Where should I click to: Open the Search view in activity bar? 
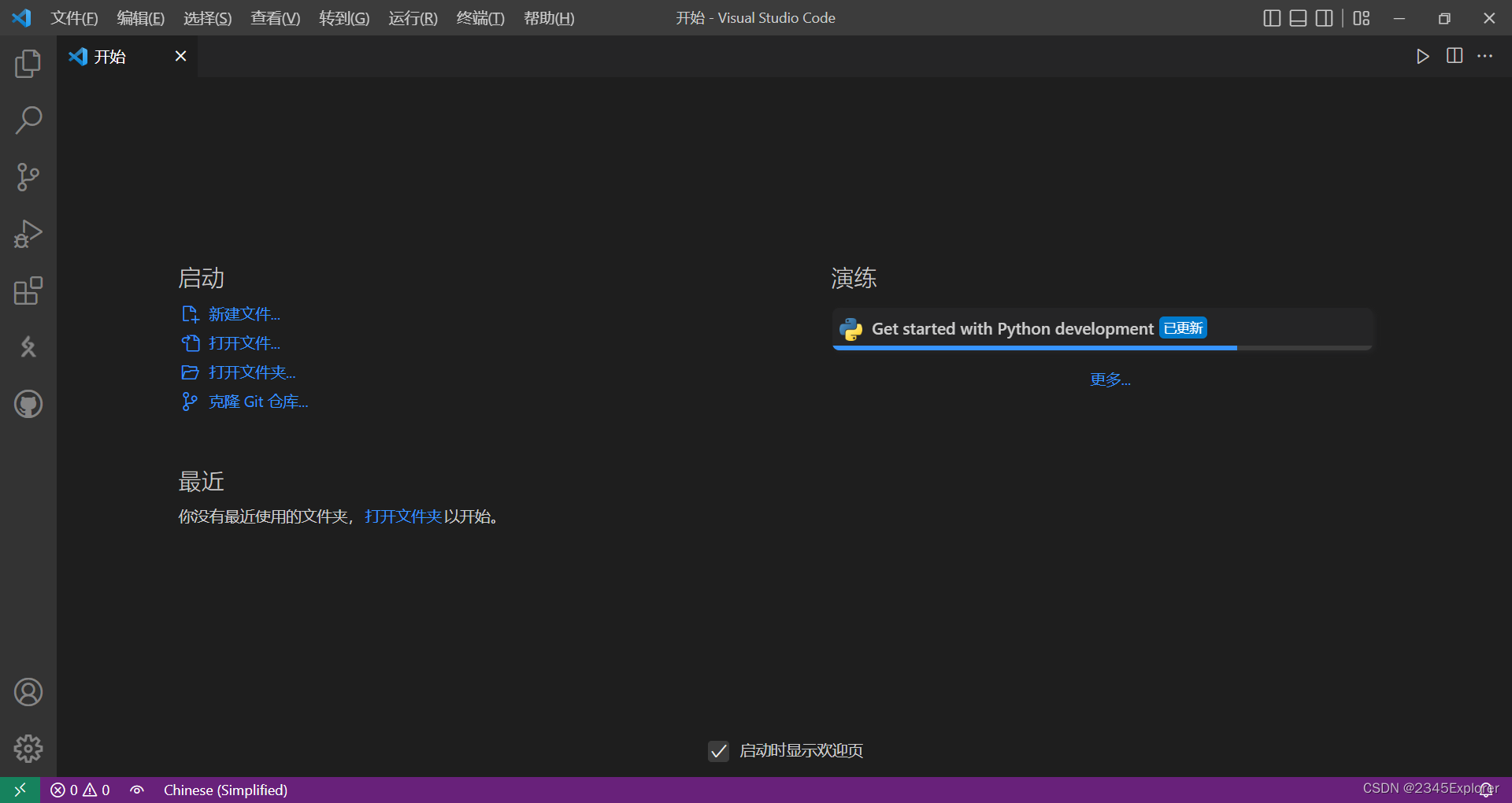tap(28, 120)
